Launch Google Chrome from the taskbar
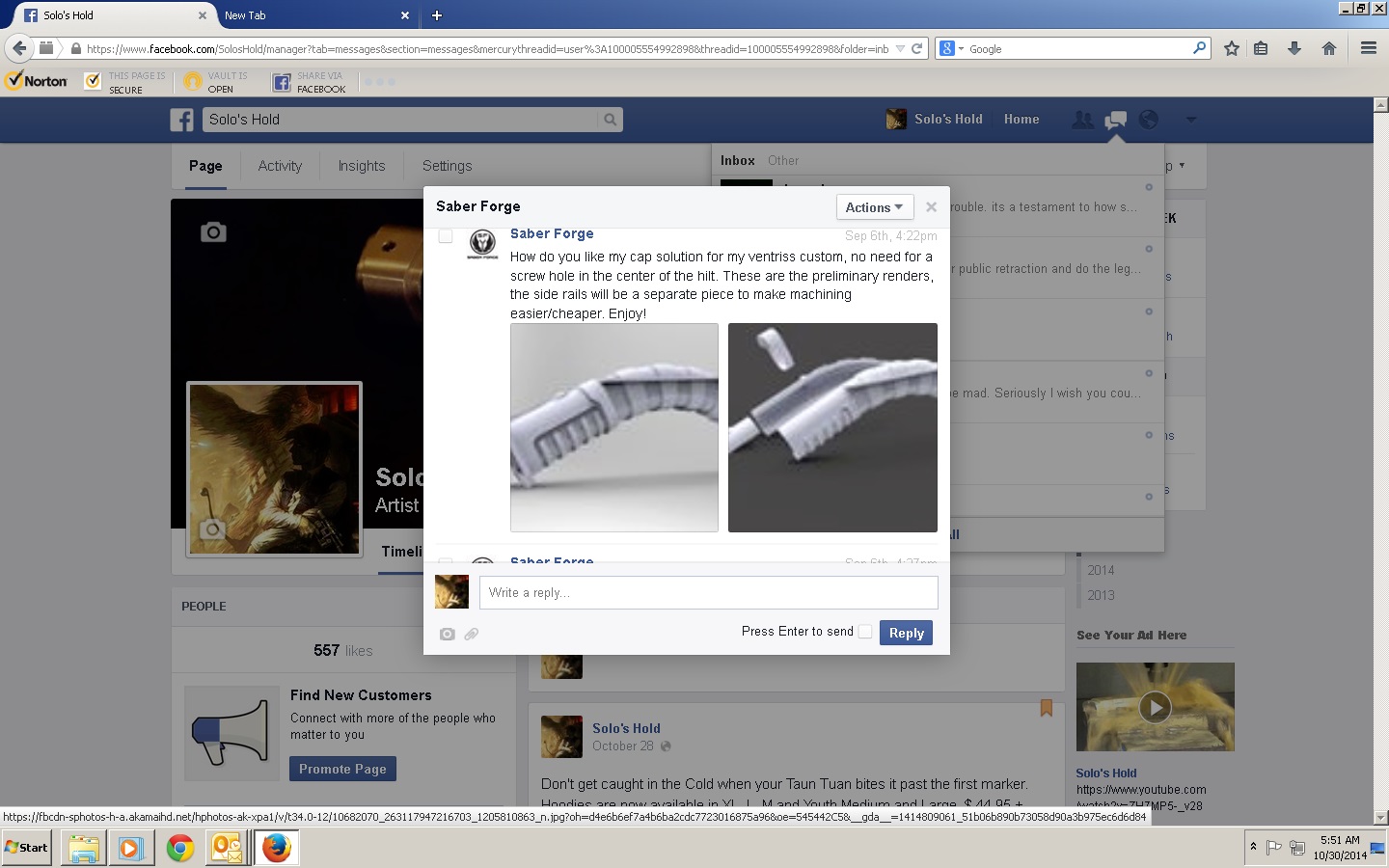This screenshot has height=868, width=1389. pyautogui.click(x=179, y=848)
